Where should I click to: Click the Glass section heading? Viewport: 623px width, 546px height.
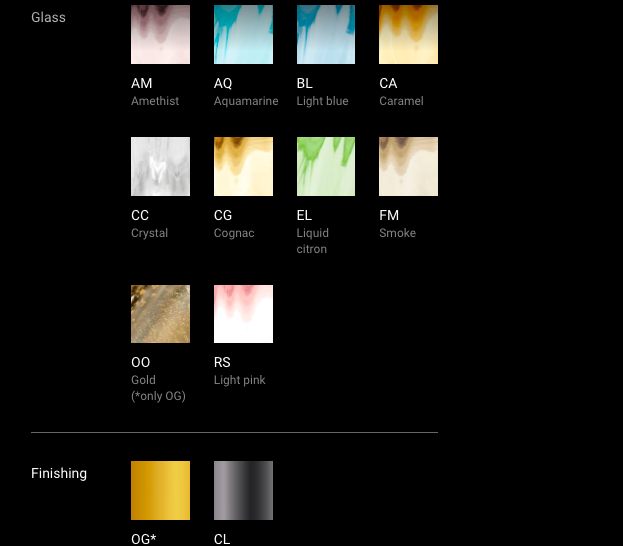coord(48,18)
